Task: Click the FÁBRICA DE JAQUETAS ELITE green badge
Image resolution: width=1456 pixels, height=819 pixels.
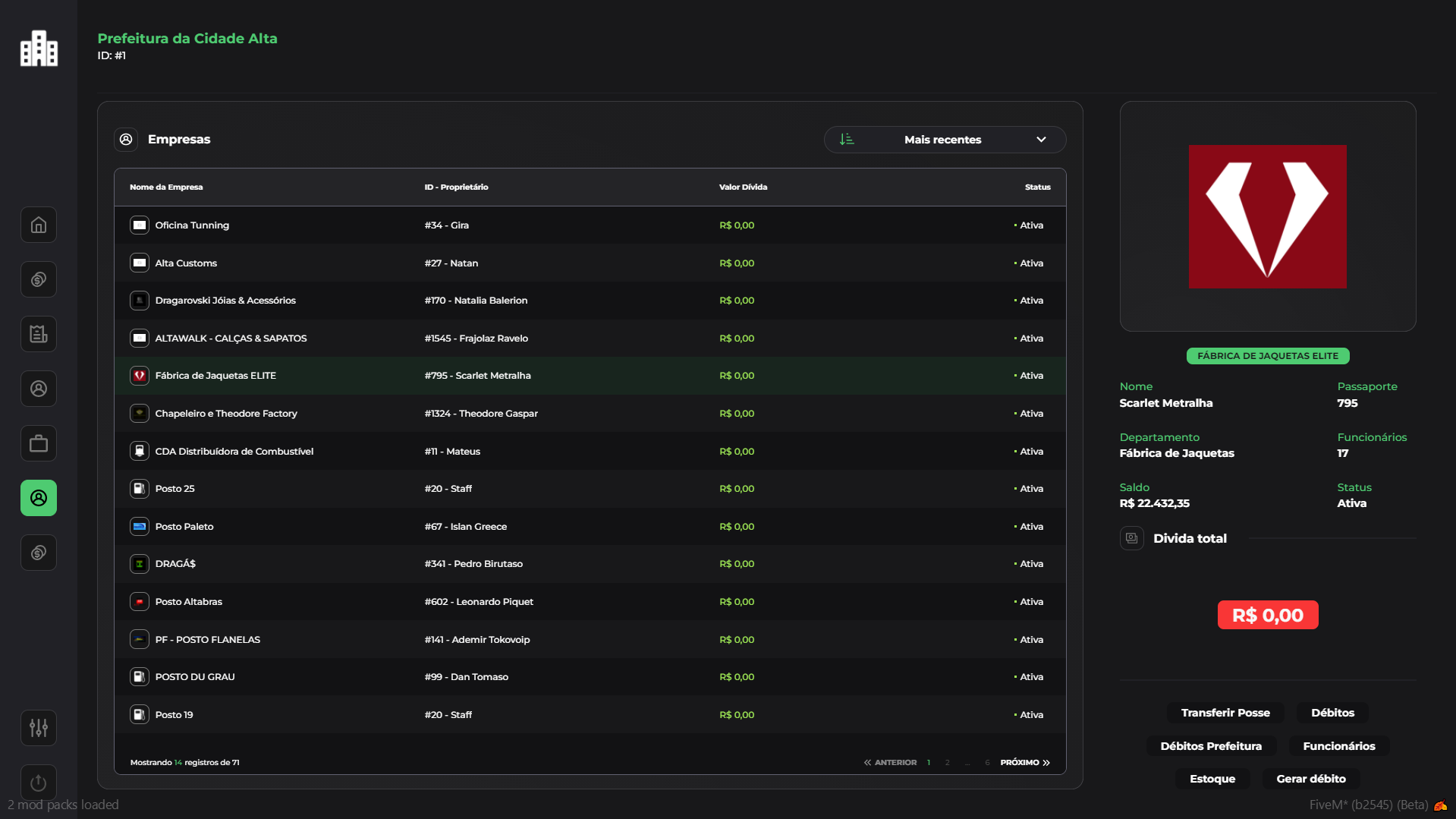Action: point(1268,356)
